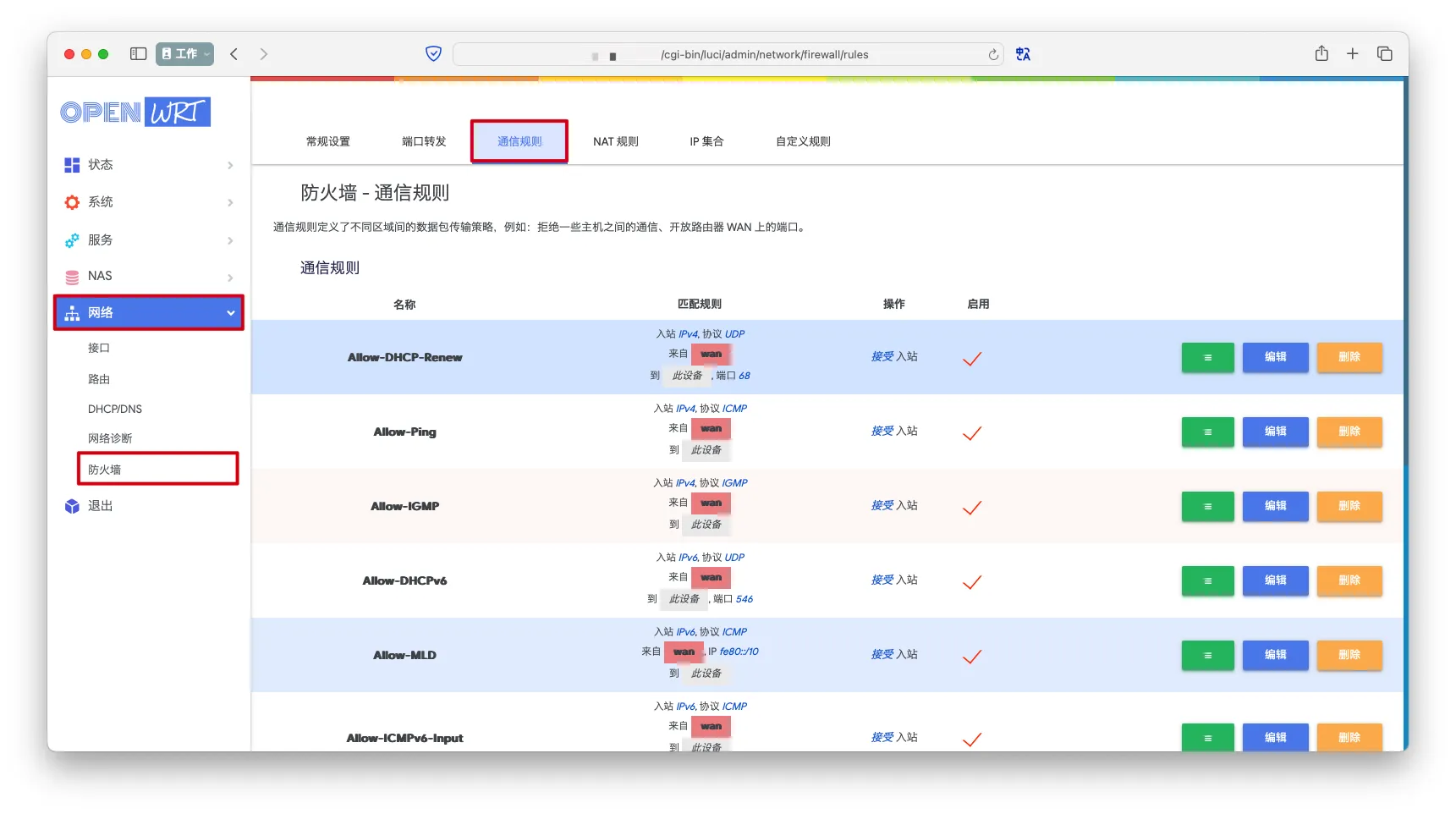1456x814 pixels.
Task: Click the green drag handle for Allow-Ping
Action: [1207, 432]
